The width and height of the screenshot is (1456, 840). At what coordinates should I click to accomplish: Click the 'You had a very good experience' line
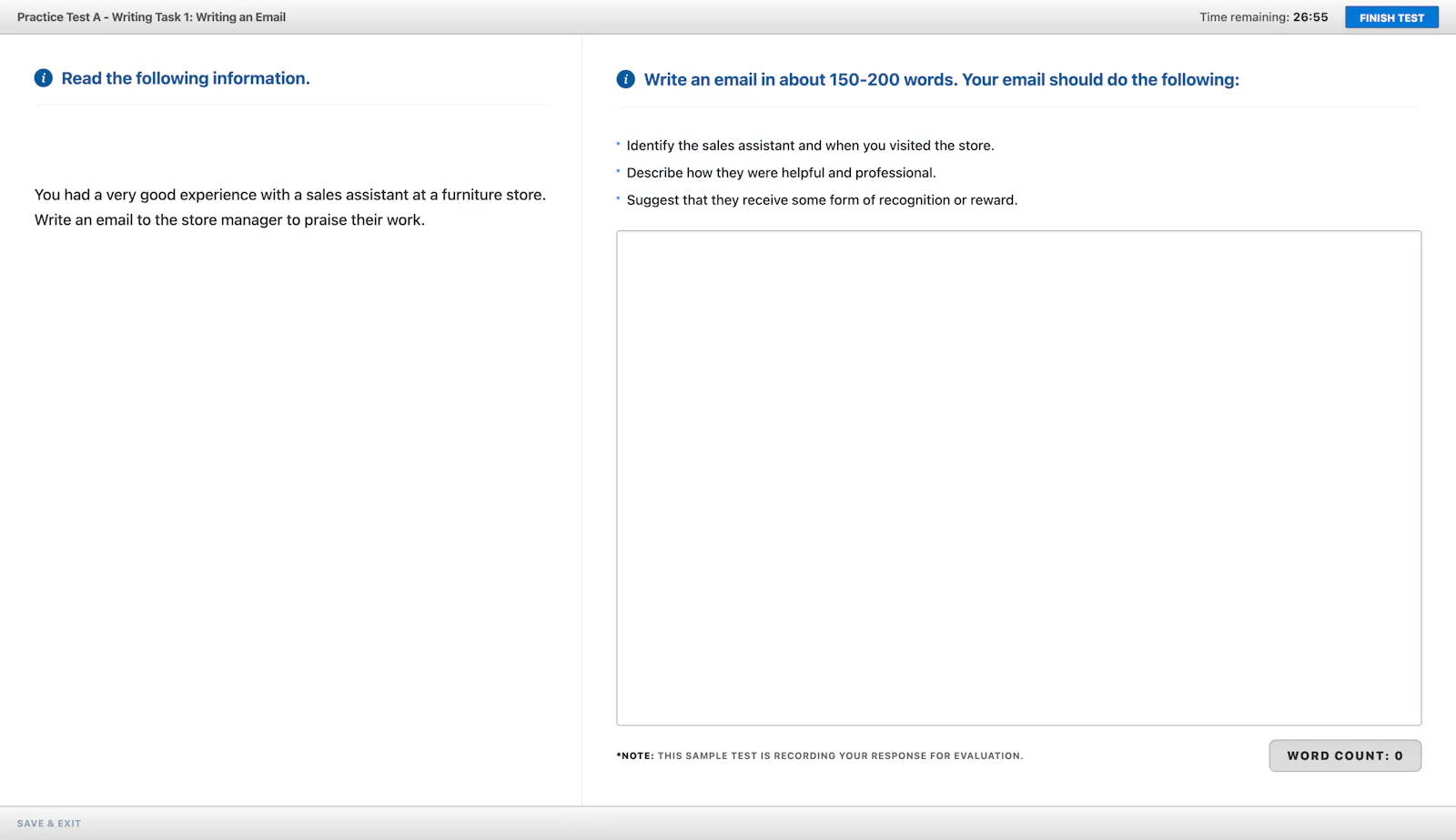point(290,195)
